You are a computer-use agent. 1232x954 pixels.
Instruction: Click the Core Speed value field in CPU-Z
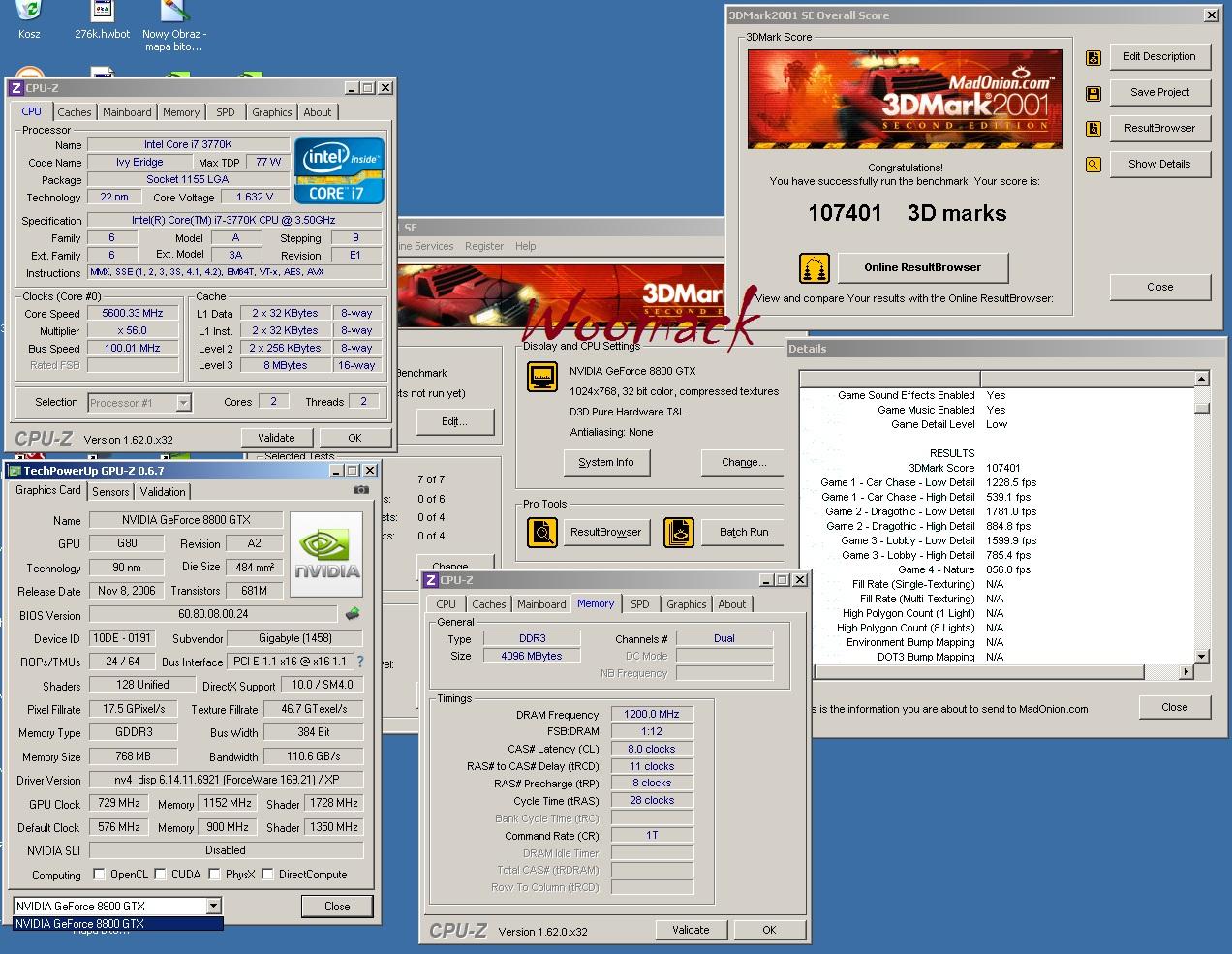(x=133, y=314)
